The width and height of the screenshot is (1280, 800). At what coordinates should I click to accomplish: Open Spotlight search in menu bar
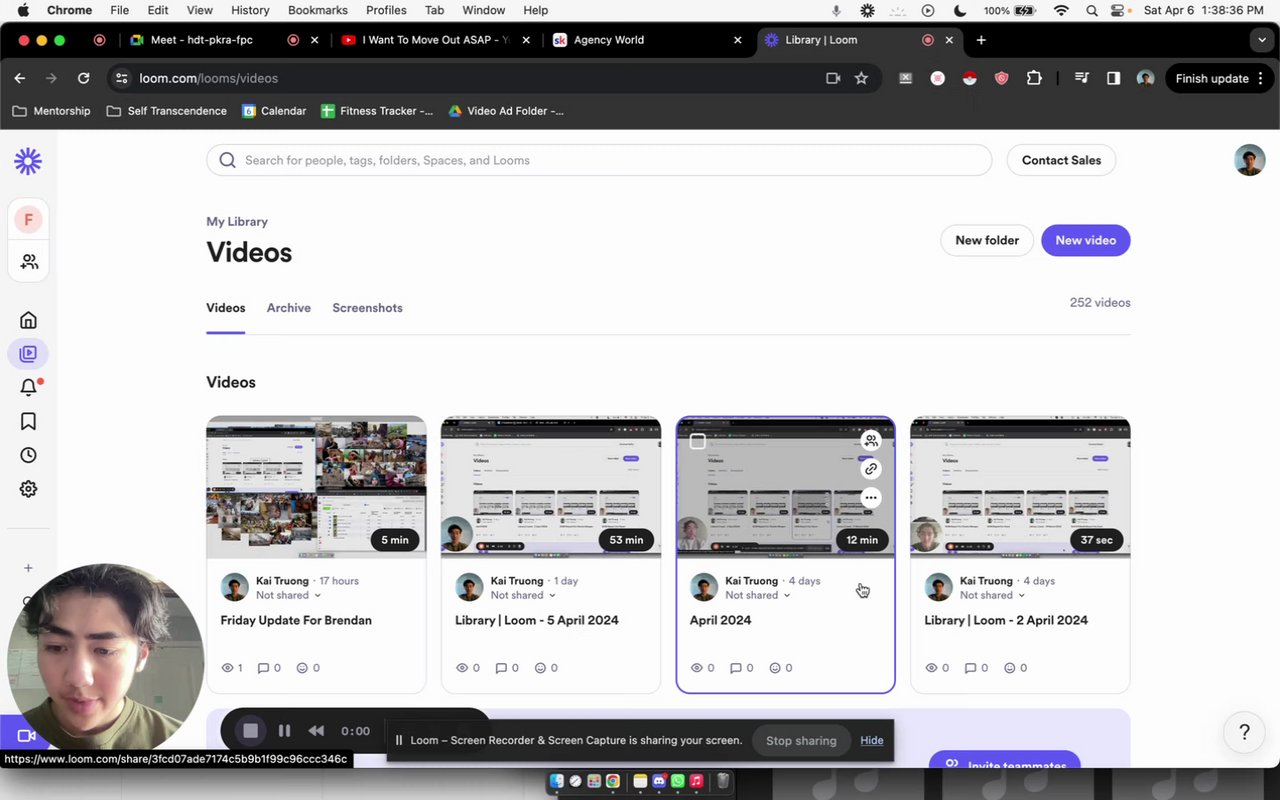(x=1090, y=10)
